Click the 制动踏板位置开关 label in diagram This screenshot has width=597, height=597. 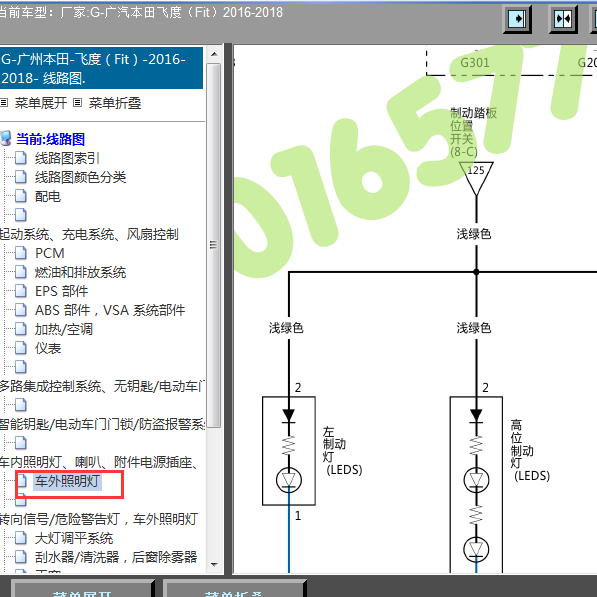click(x=473, y=132)
